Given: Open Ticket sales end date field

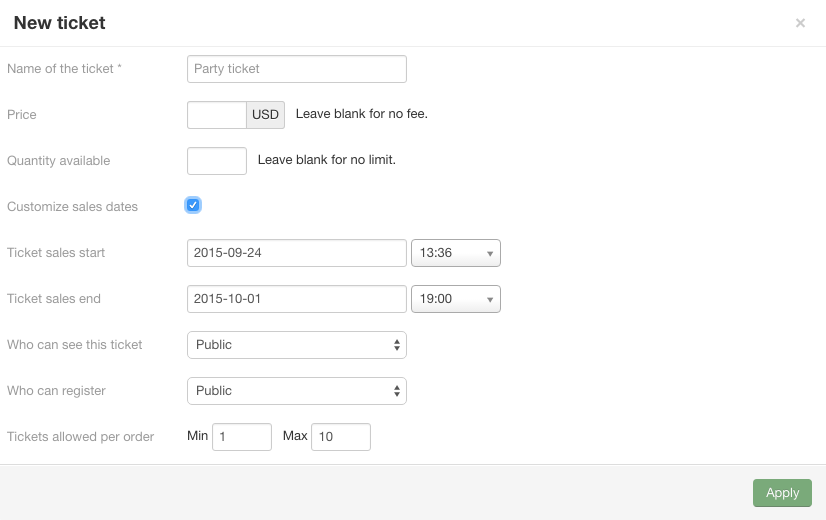Looking at the screenshot, I should 297,299.
